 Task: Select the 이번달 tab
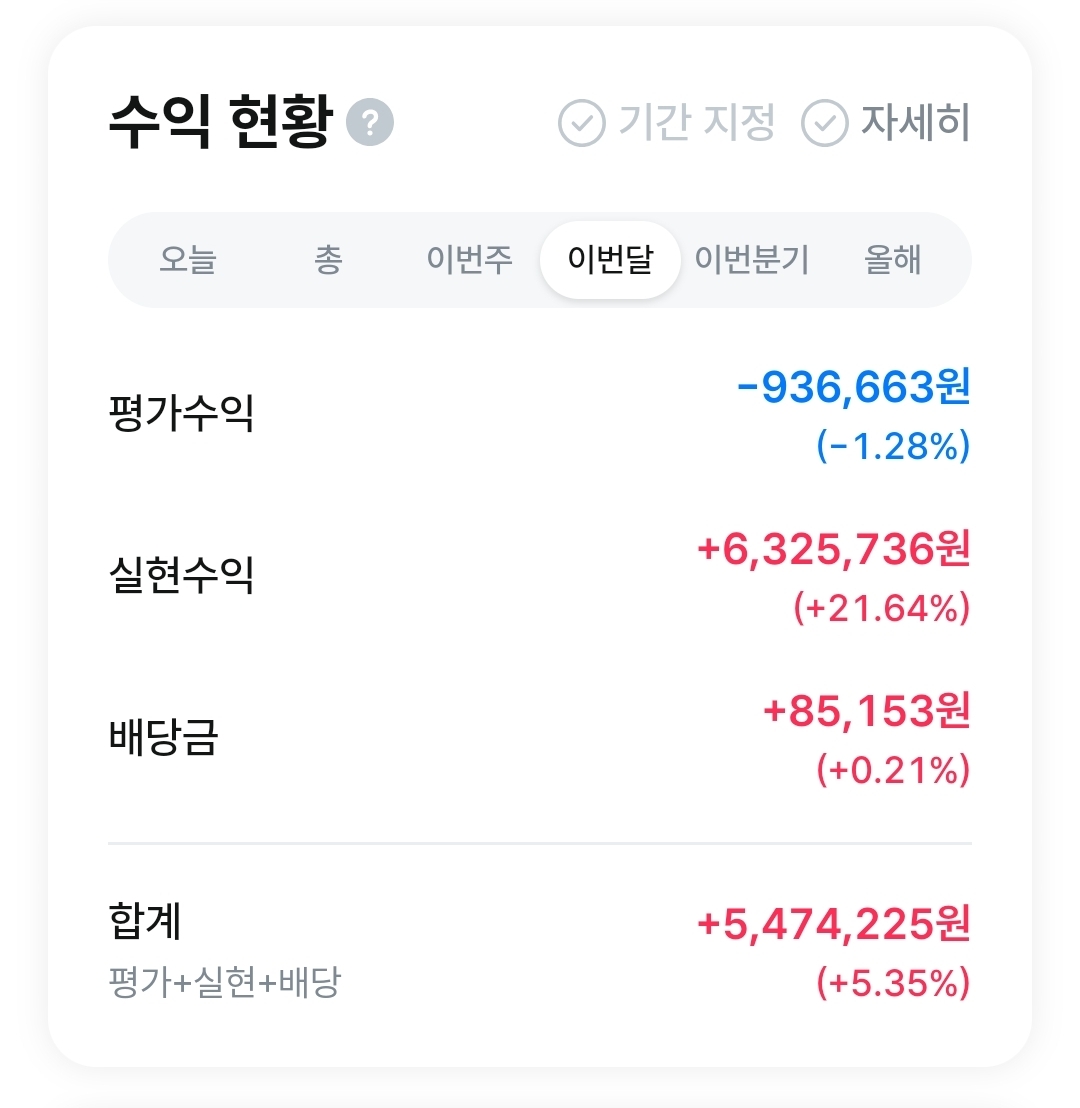click(x=610, y=260)
